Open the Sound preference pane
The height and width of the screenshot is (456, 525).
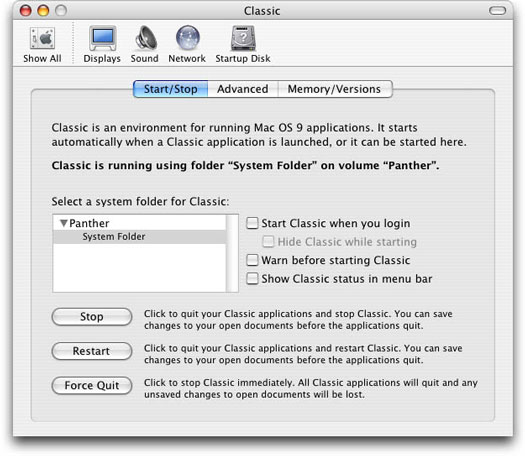145,45
